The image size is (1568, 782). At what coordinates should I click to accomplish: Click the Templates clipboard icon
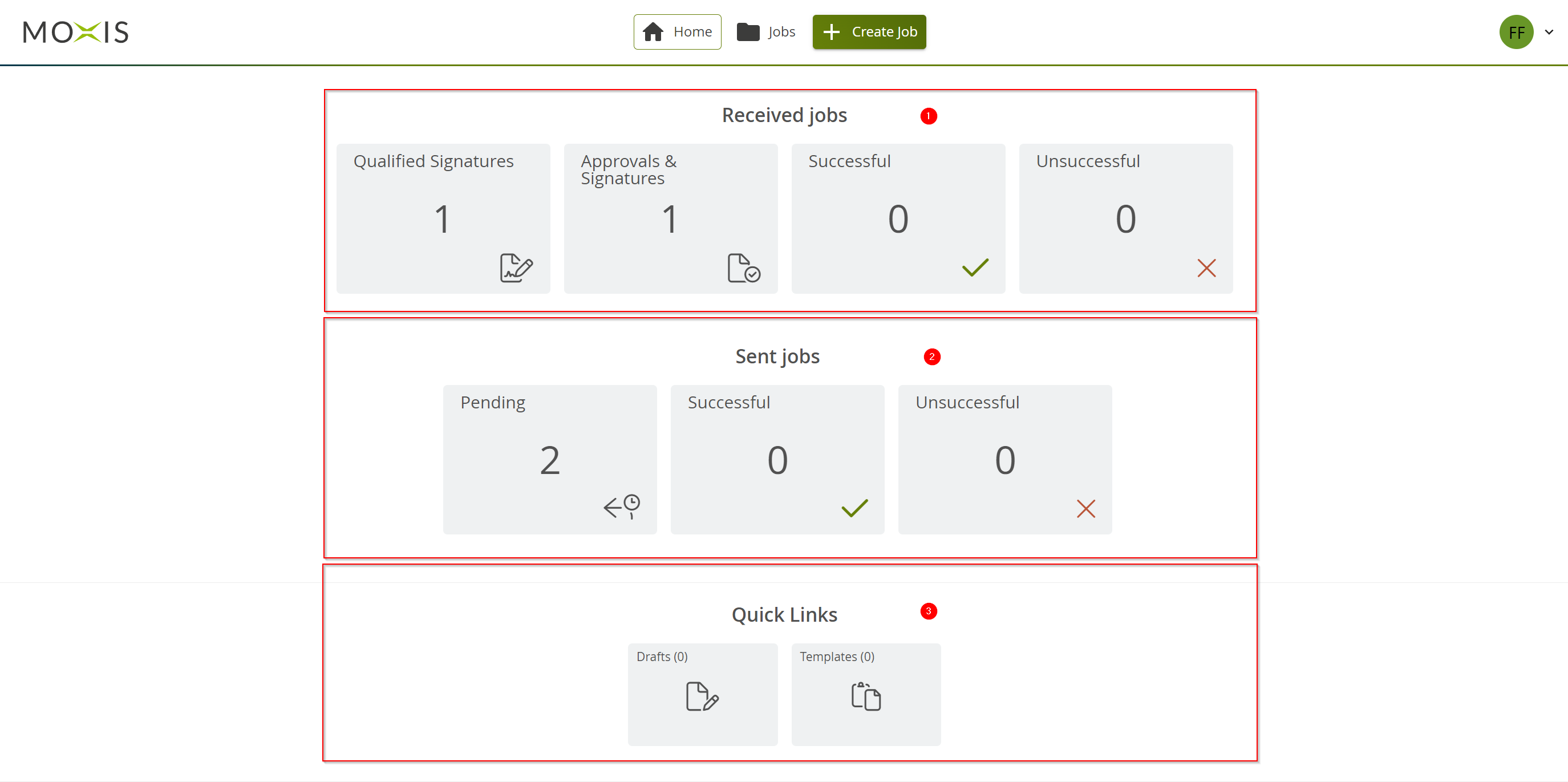coord(865,696)
